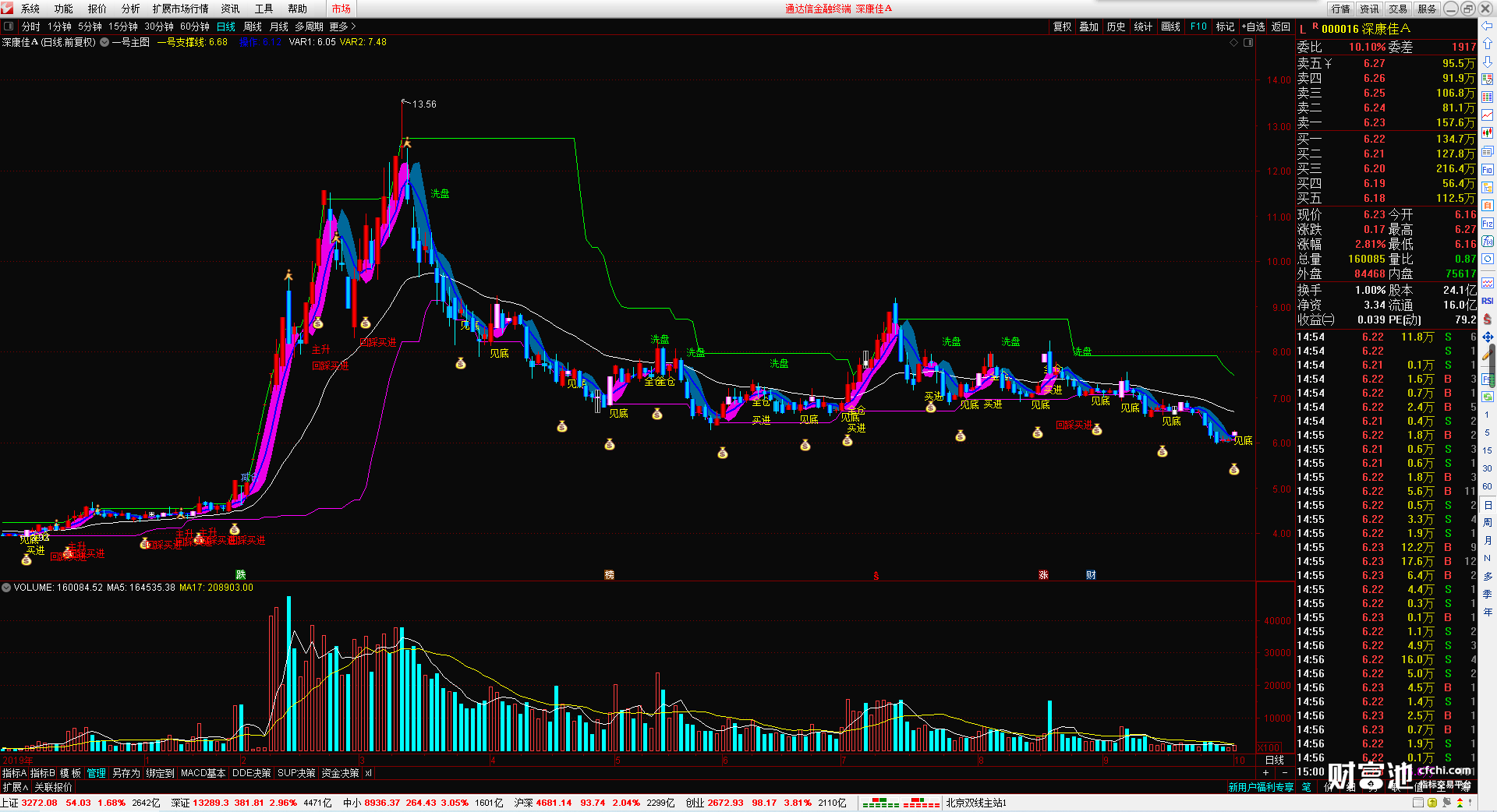This screenshot has height=812, width=1497.
Task: Switch to 60-minute period in sidebar
Action: click(x=1488, y=486)
